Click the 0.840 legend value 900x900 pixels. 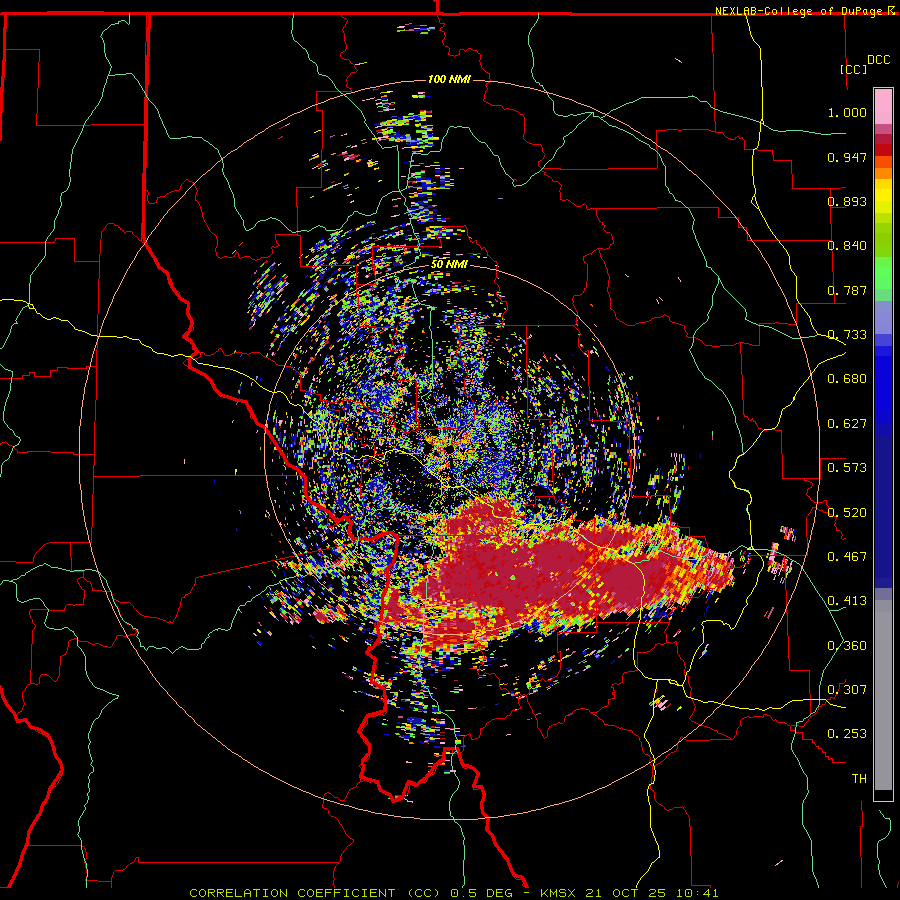click(x=847, y=246)
